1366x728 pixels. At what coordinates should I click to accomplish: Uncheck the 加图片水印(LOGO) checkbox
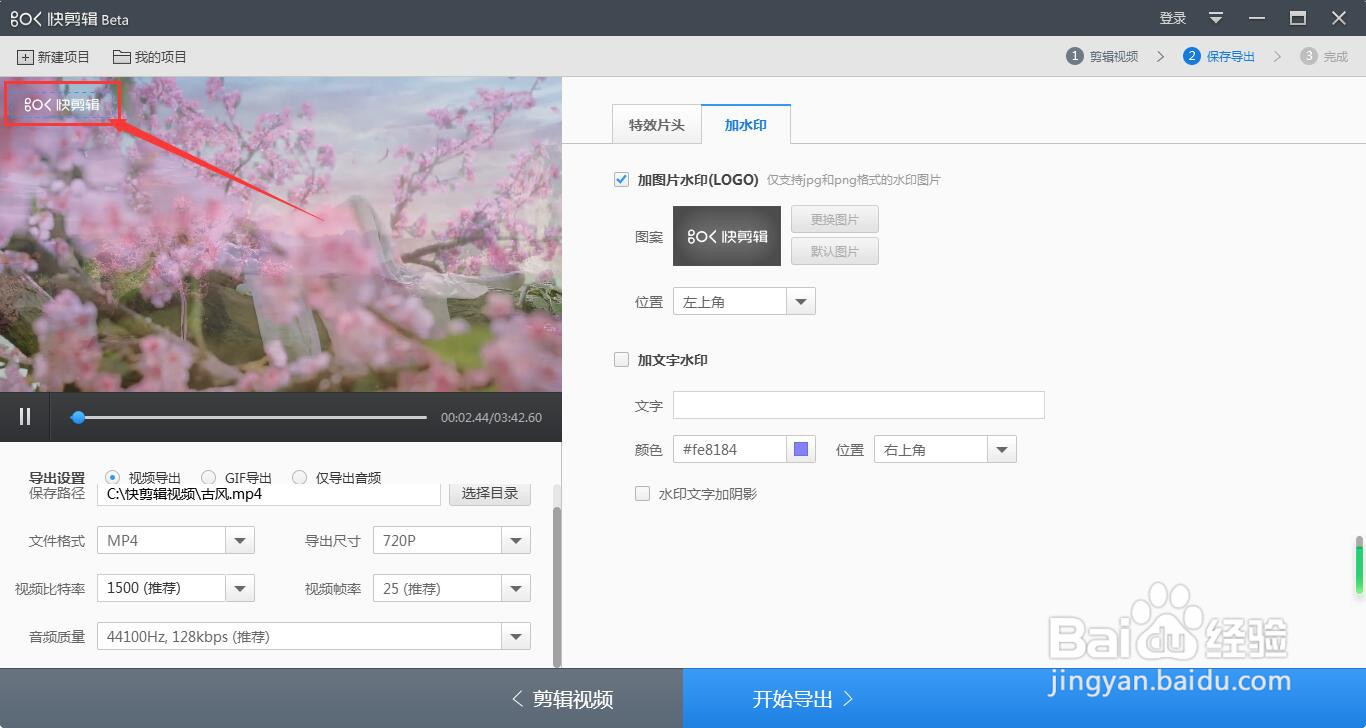tap(621, 179)
